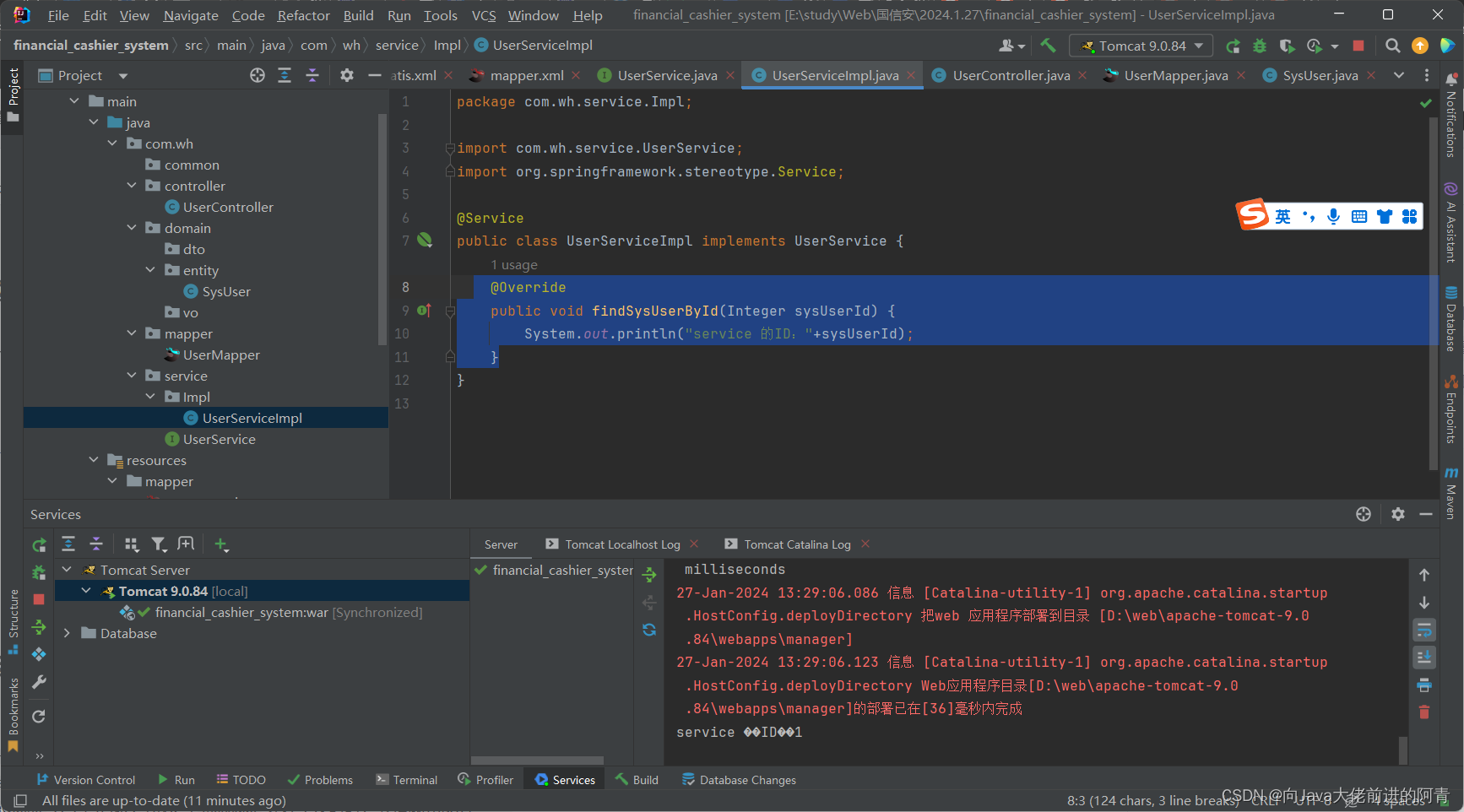Click the console horizontal scrollbar
Screen dimensions: 1464x812
pos(537,761)
